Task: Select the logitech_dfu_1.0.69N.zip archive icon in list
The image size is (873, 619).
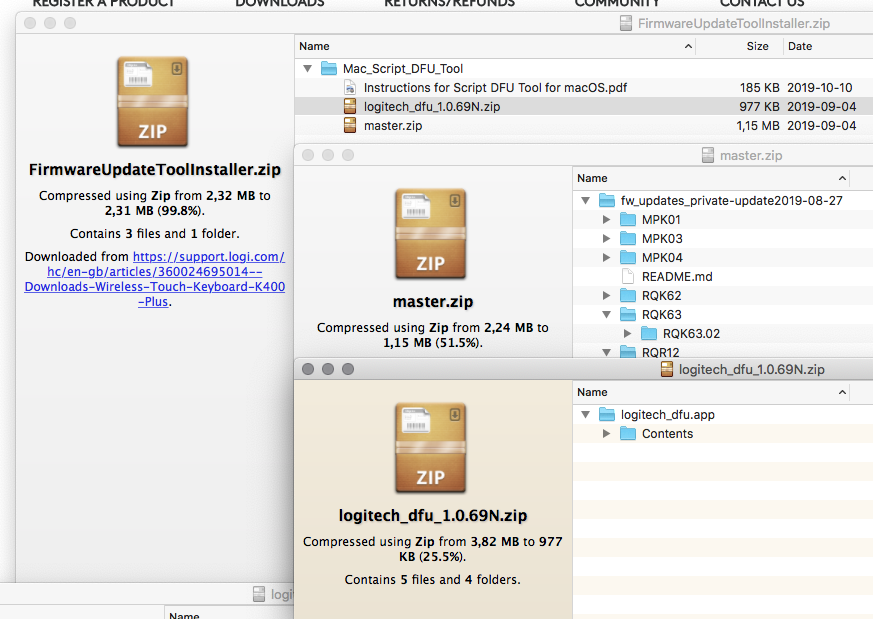Action: tap(350, 106)
